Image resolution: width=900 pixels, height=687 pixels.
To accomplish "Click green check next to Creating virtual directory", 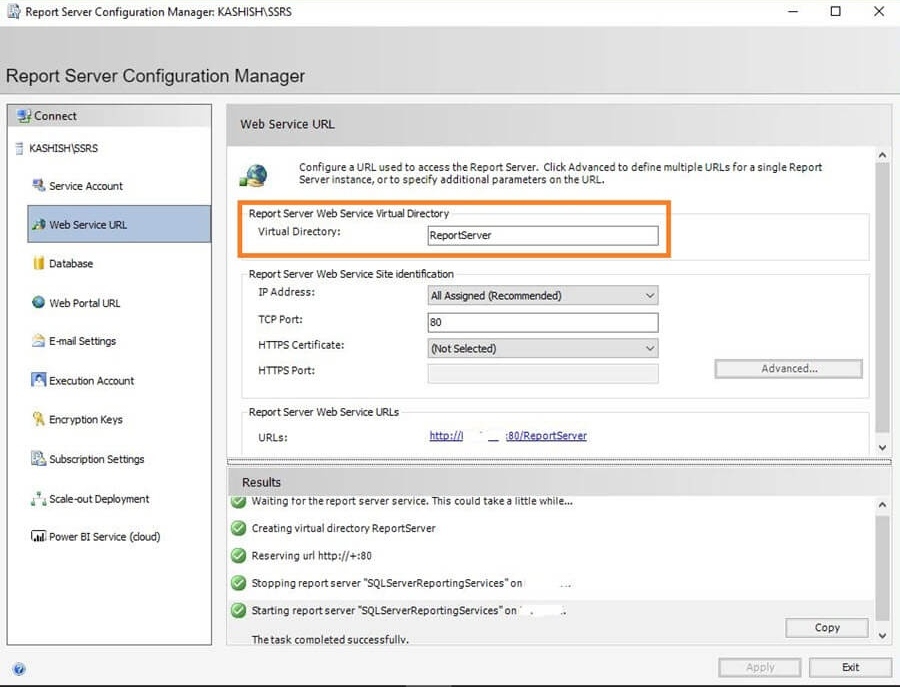I will [238, 528].
